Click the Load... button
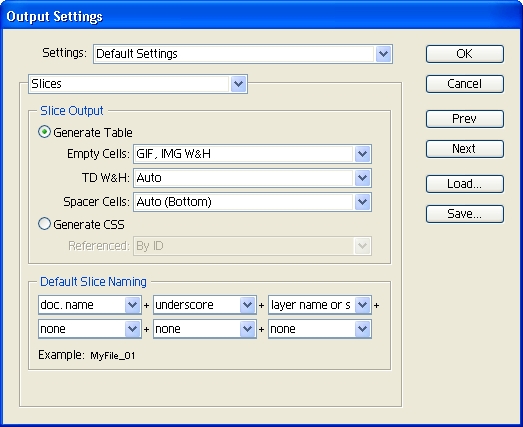Screen dimensions: 523x427 (465, 184)
